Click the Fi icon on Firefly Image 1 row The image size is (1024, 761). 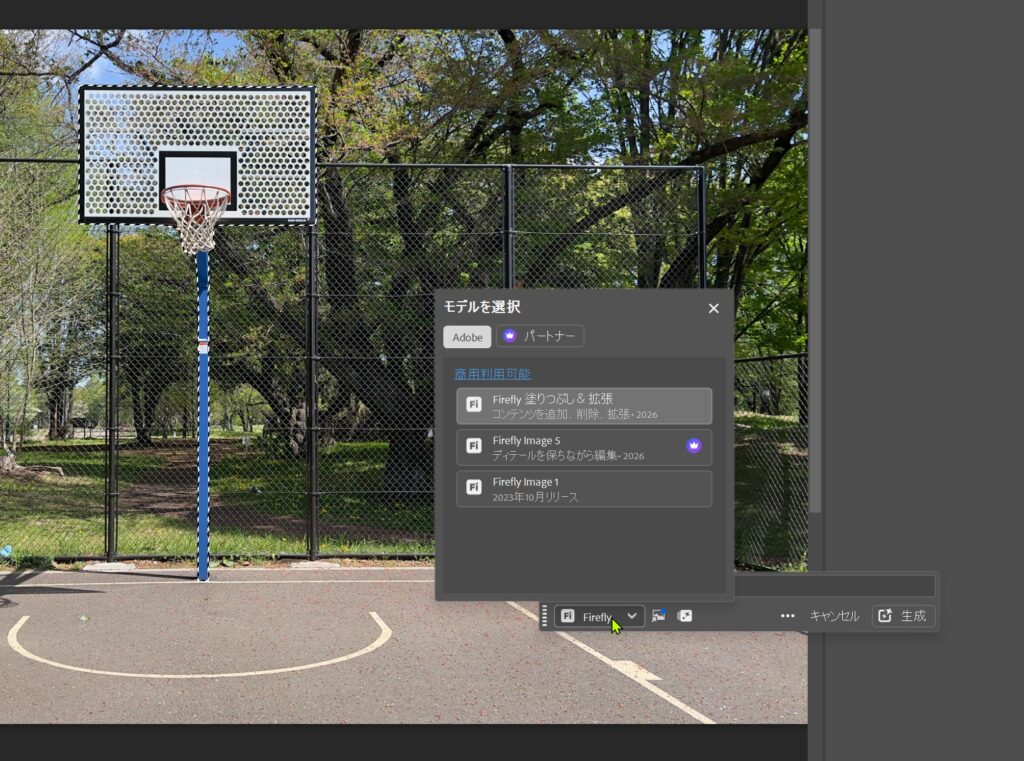coord(474,487)
